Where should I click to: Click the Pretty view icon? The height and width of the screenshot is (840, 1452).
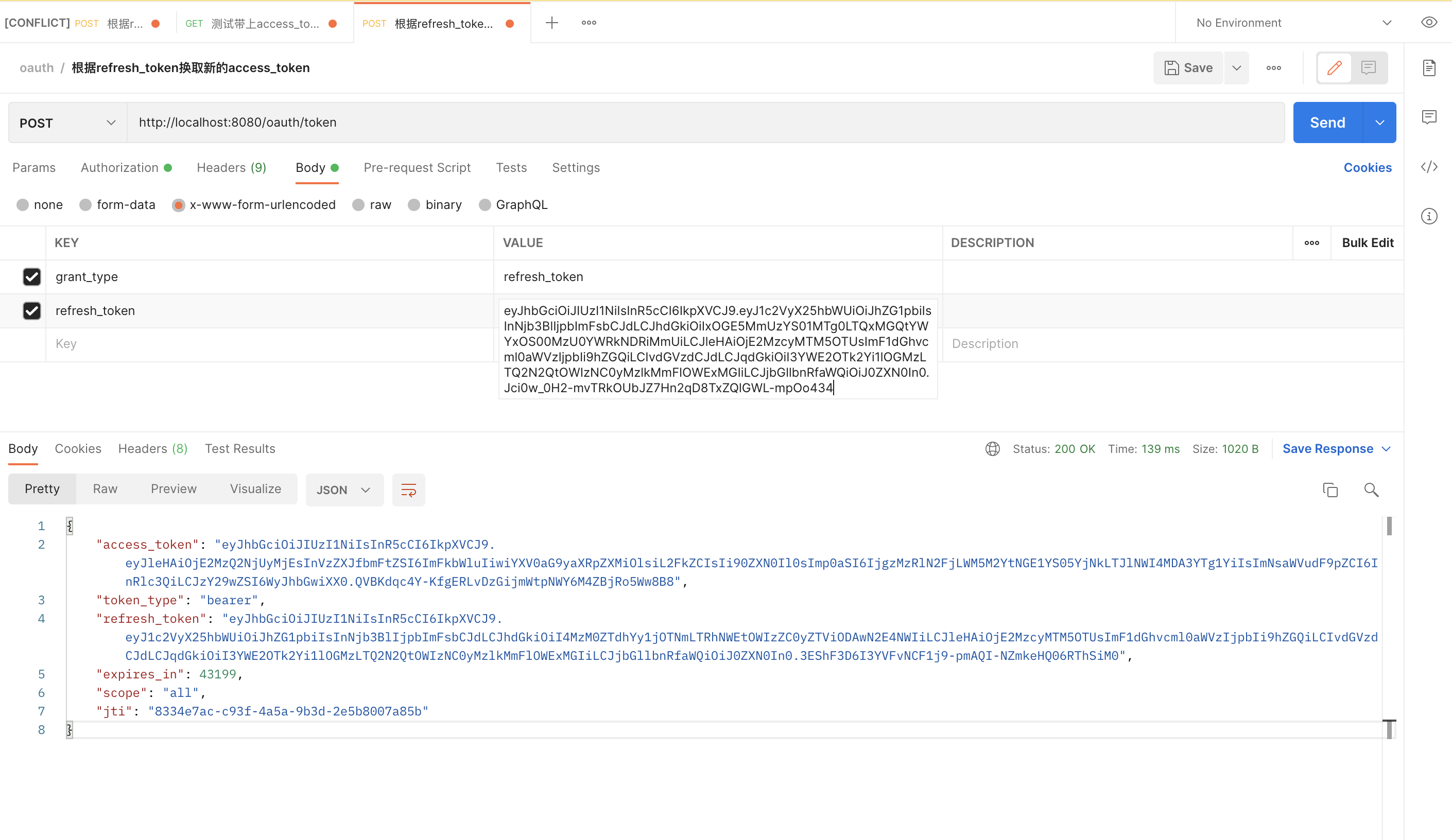coord(42,489)
